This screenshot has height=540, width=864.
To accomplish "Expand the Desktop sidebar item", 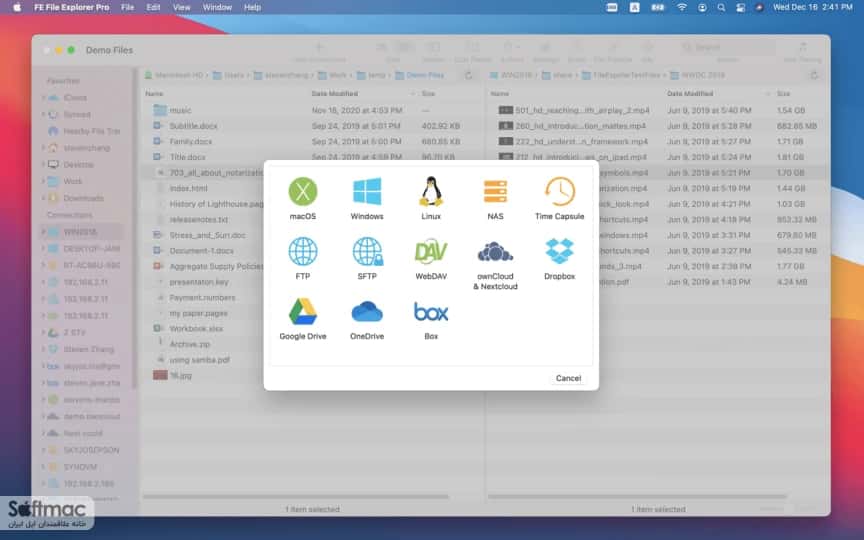I will (43, 164).
